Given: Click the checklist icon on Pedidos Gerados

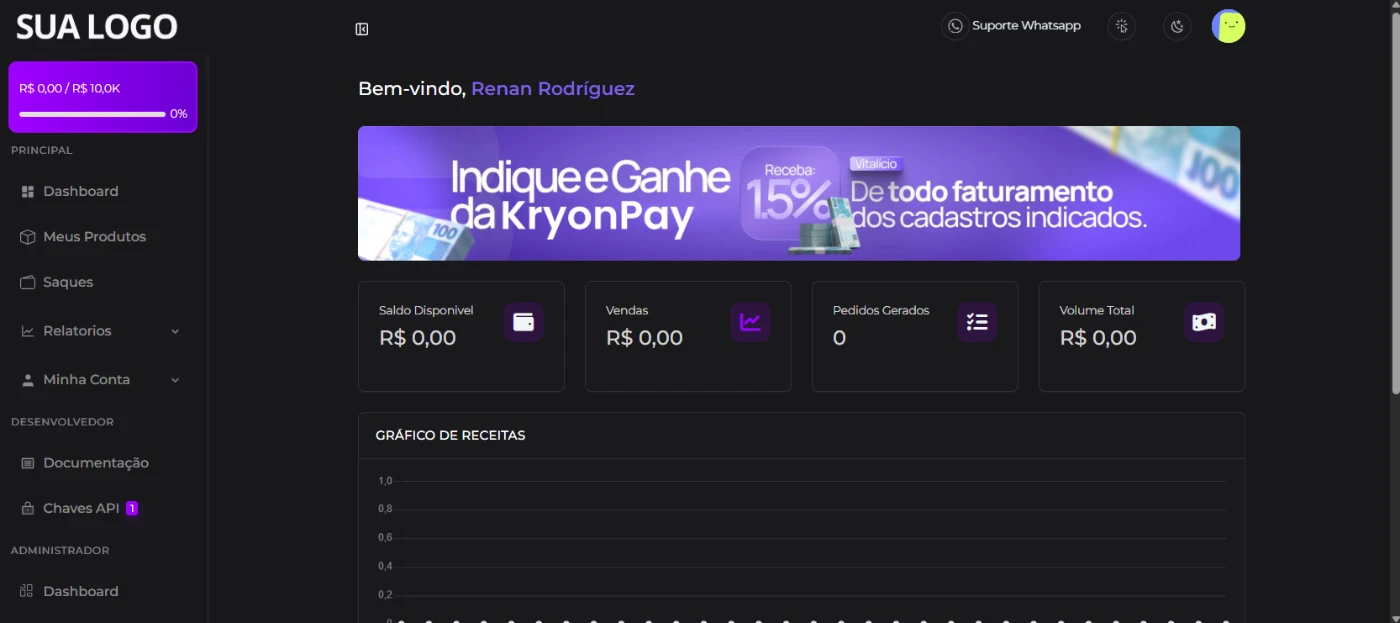Looking at the screenshot, I should click(977, 322).
